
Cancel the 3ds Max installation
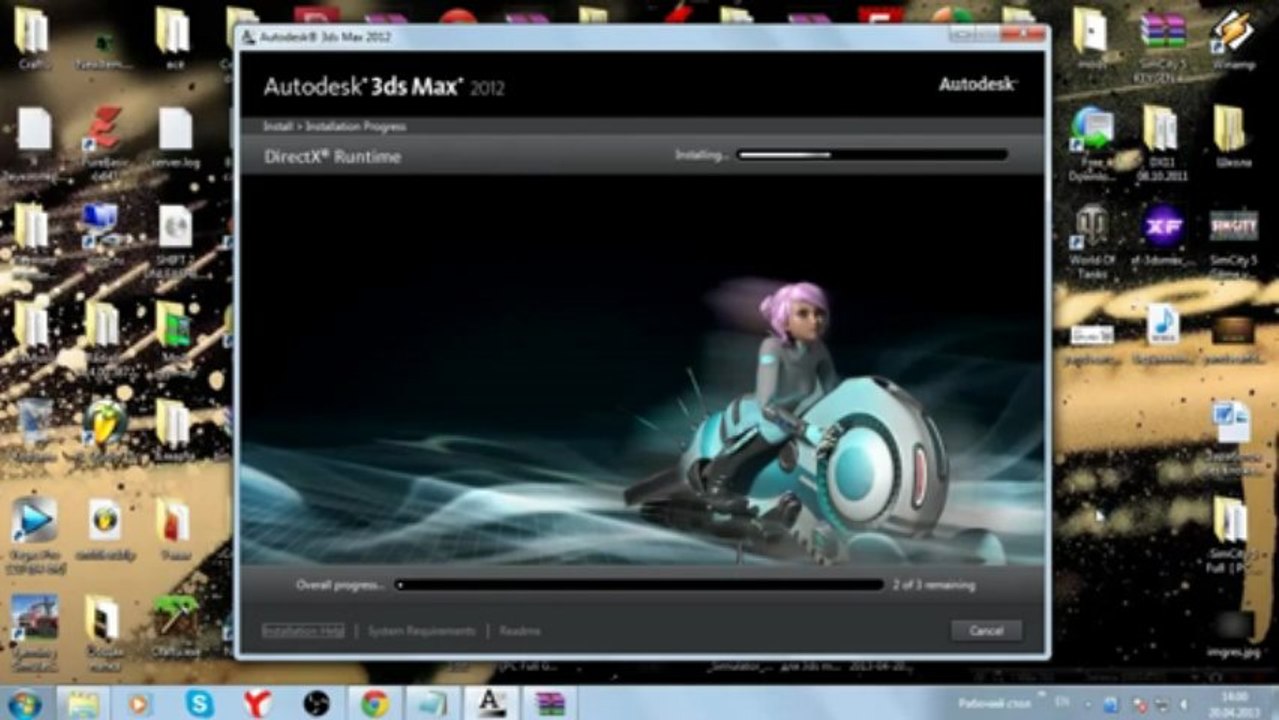coord(986,631)
